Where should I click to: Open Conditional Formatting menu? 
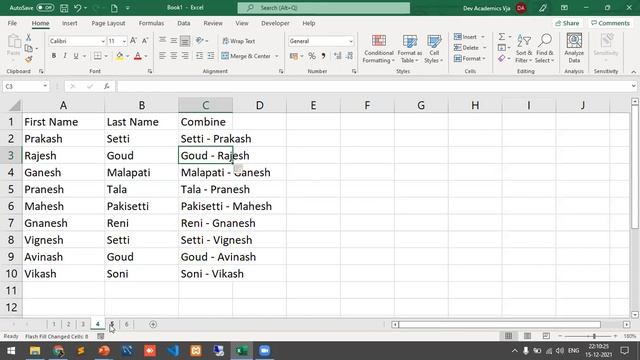[379, 49]
